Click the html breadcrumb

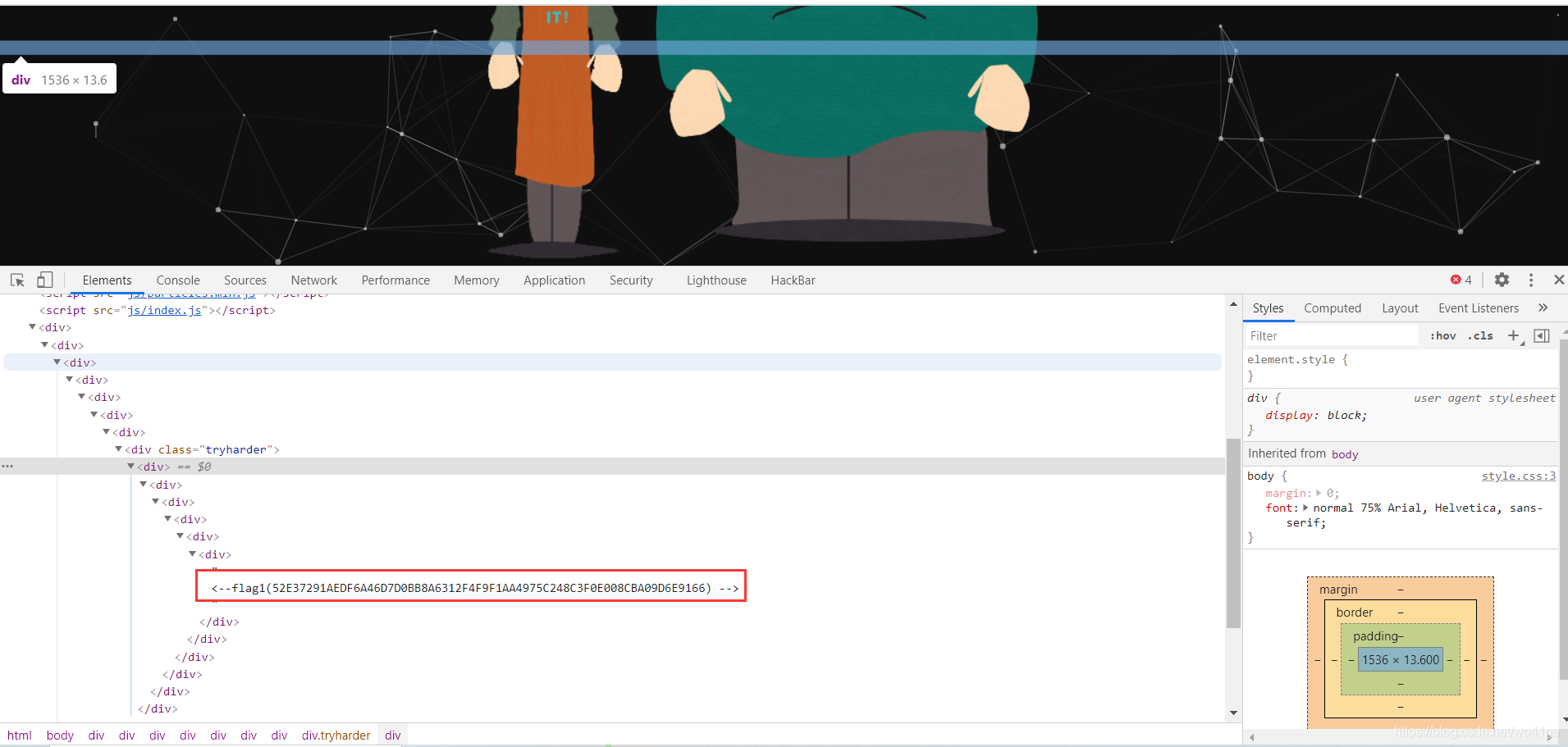20,736
